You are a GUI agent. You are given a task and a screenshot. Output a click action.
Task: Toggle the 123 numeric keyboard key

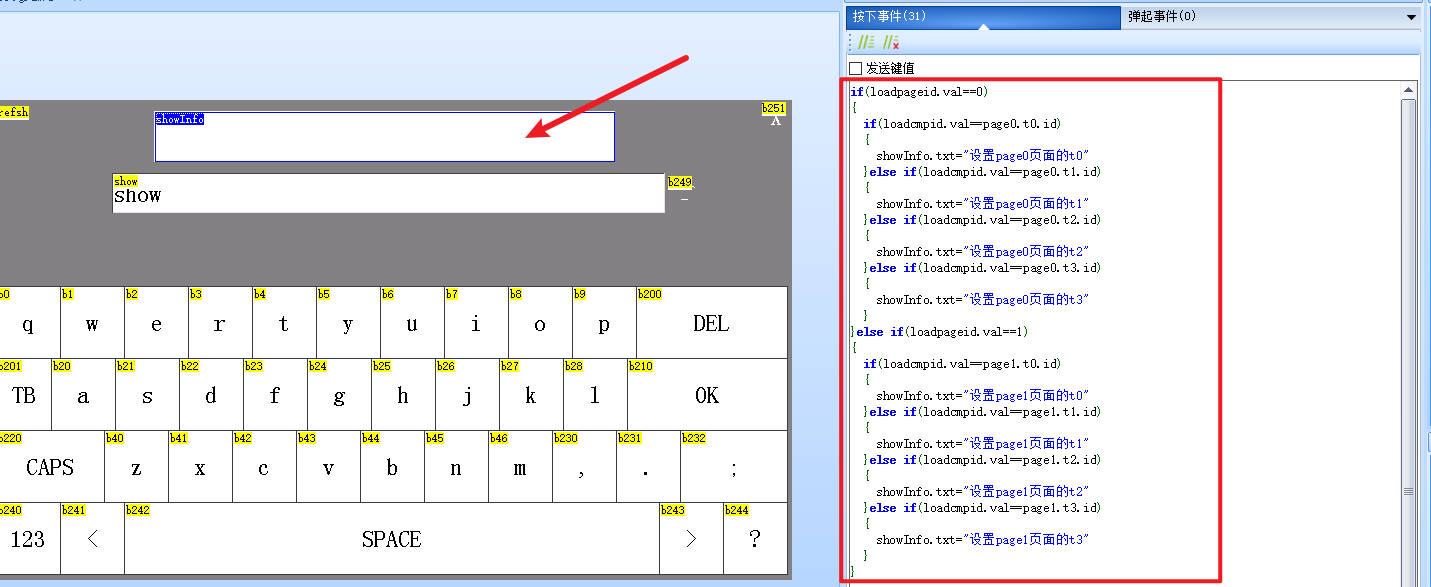click(28, 539)
